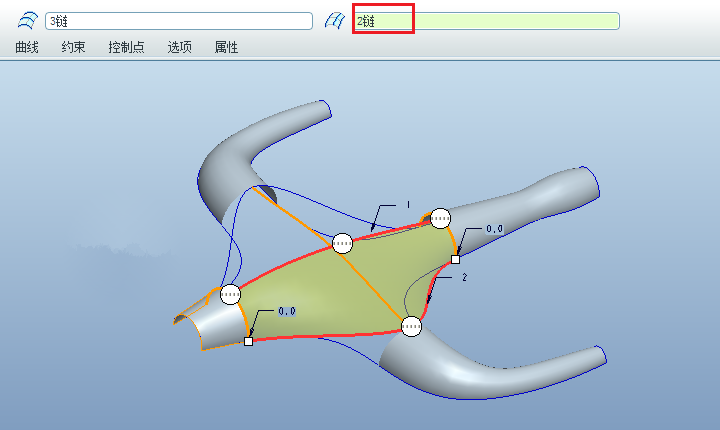This screenshot has width=720, height=430.
Task: Click the round handle on the right tube end
Action: tap(440, 218)
